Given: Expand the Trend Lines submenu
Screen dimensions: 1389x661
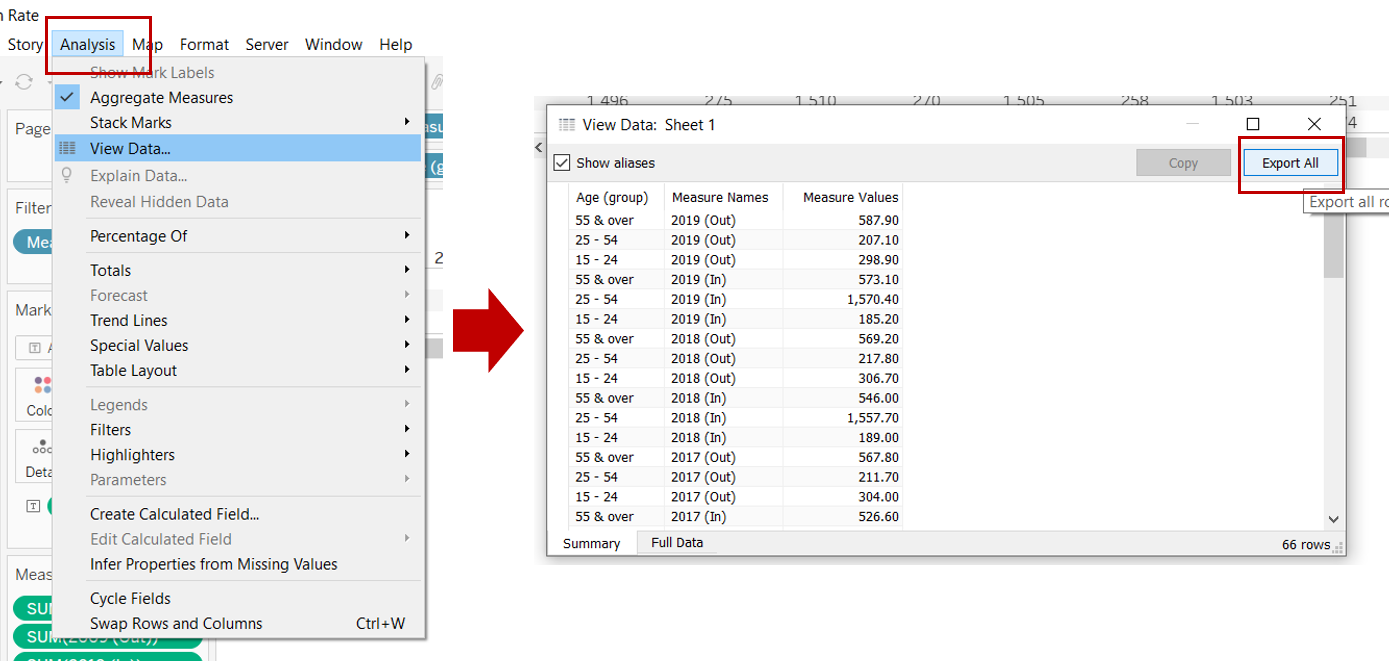Looking at the screenshot, I should (128, 320).
